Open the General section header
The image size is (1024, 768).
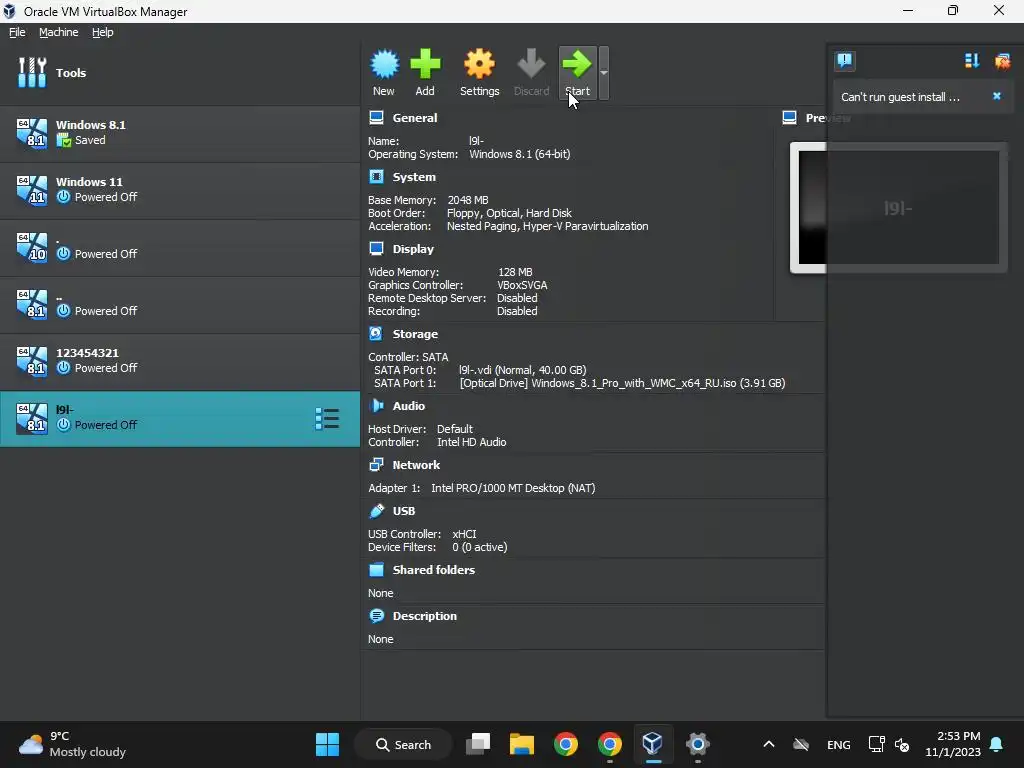coord(415,118)
